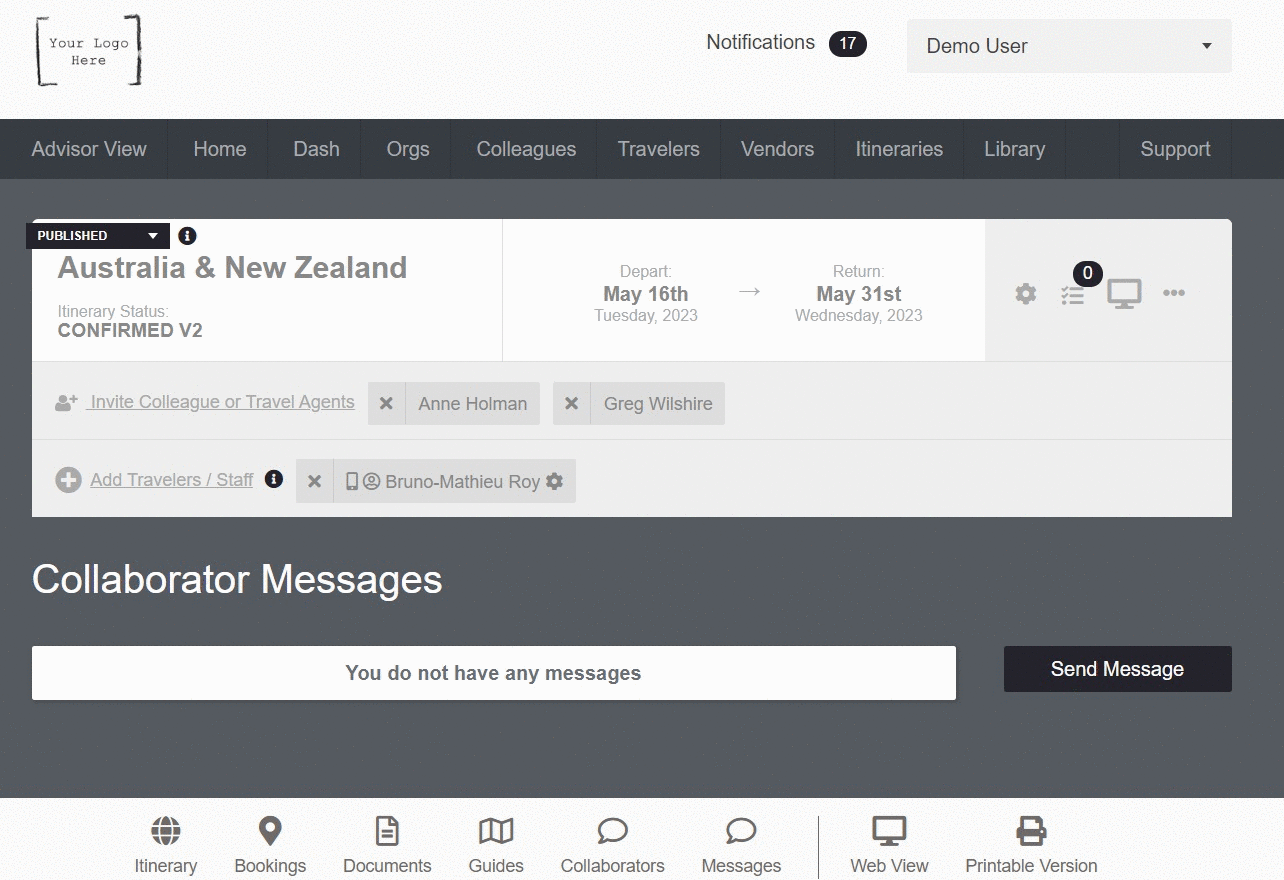
Task: Open the Travelers navigation item
Action: point(658,149)
